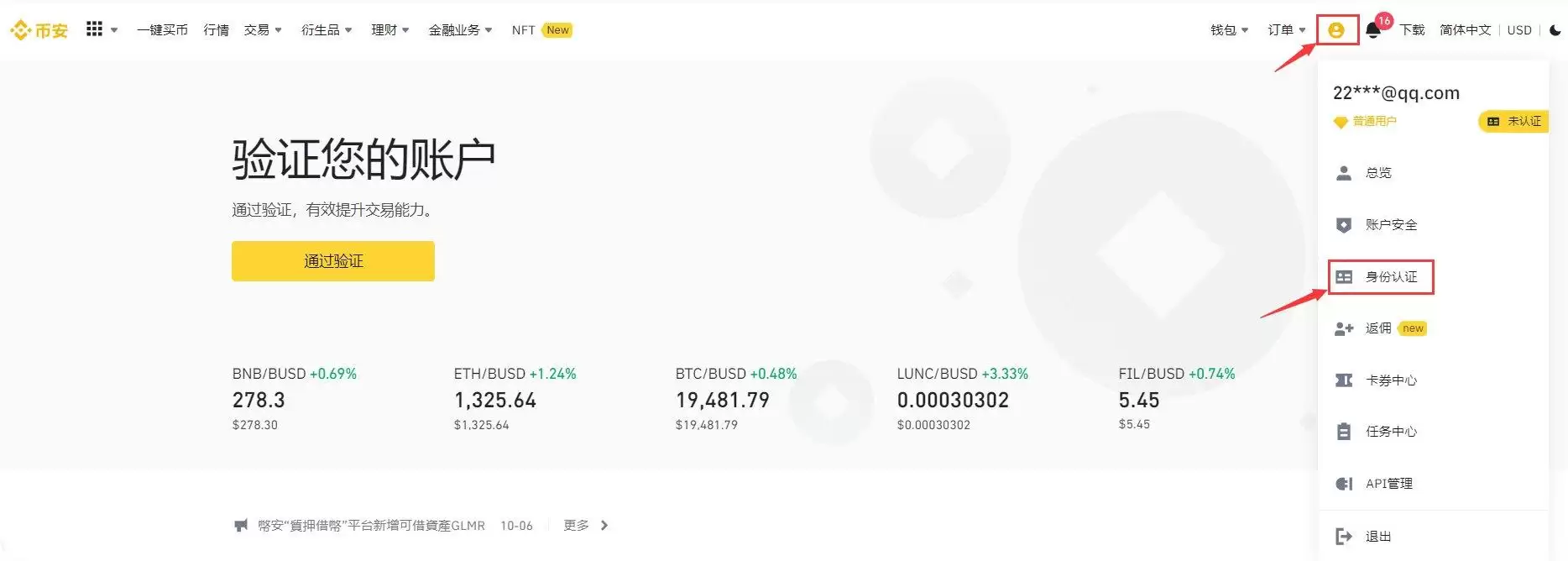Click the Binance logo in header

pos(39,30)
